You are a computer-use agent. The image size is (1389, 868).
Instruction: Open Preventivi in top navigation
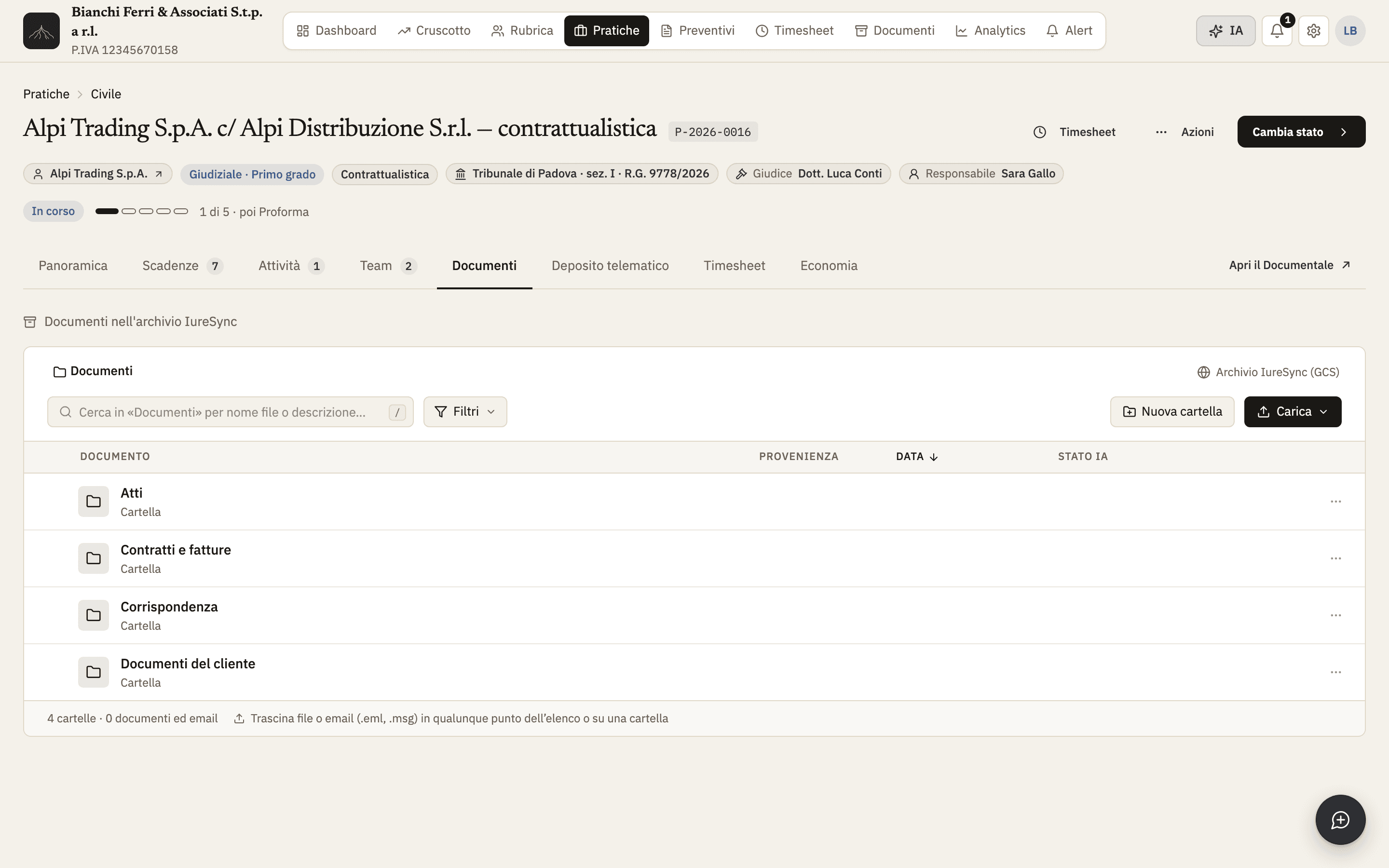pos(697,30)
